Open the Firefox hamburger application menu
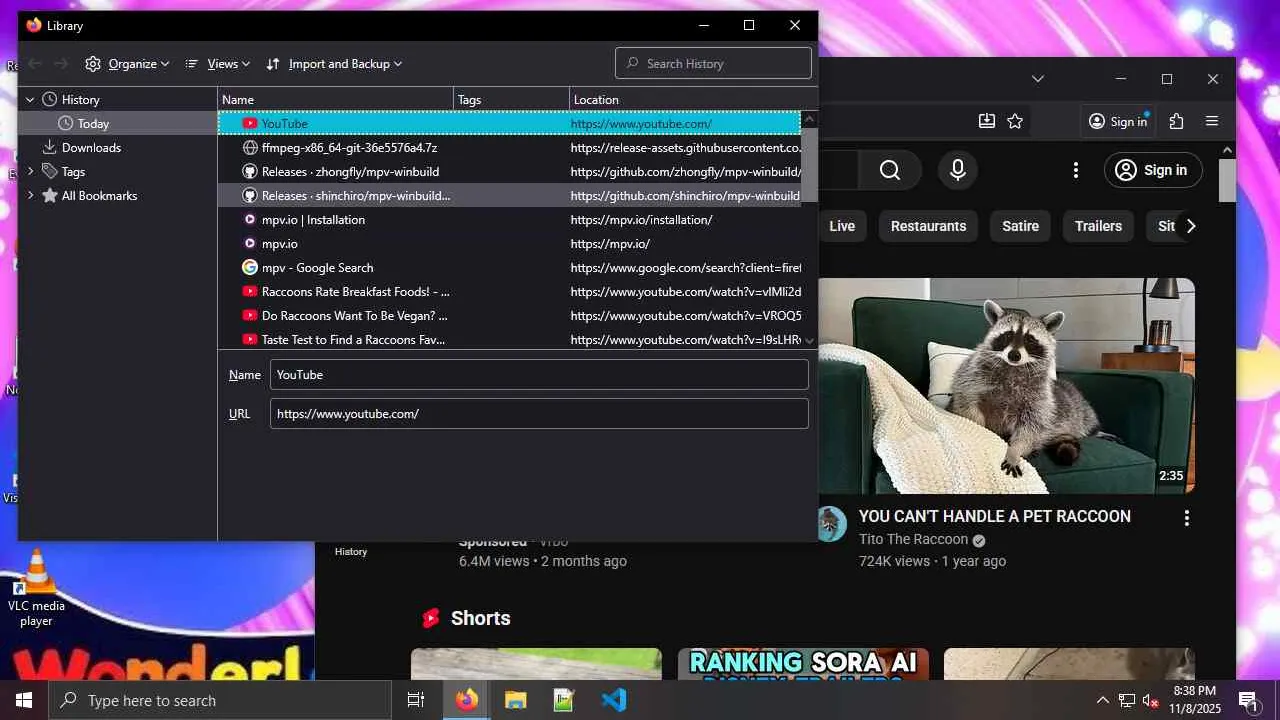This screenshot has height=720, width=1280. point(1212,121)
